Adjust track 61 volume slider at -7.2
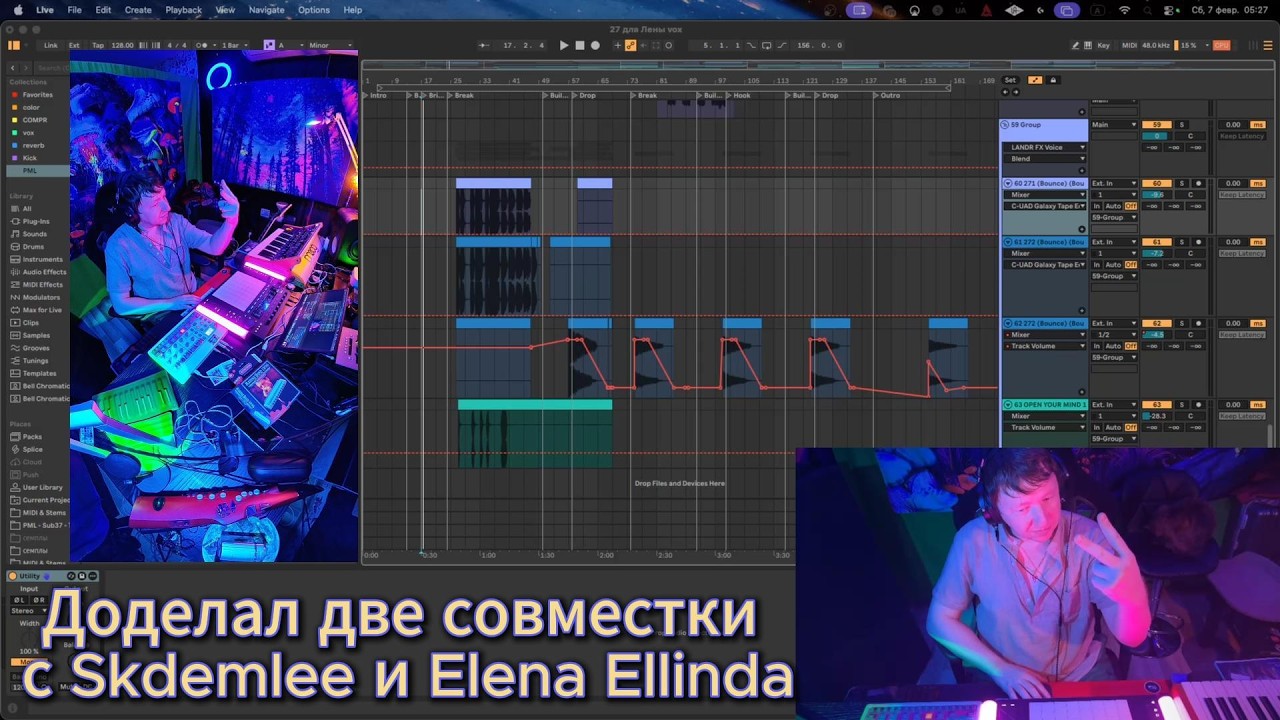Viewport: 1280px width, 720px height. [x=1157, y=253]
